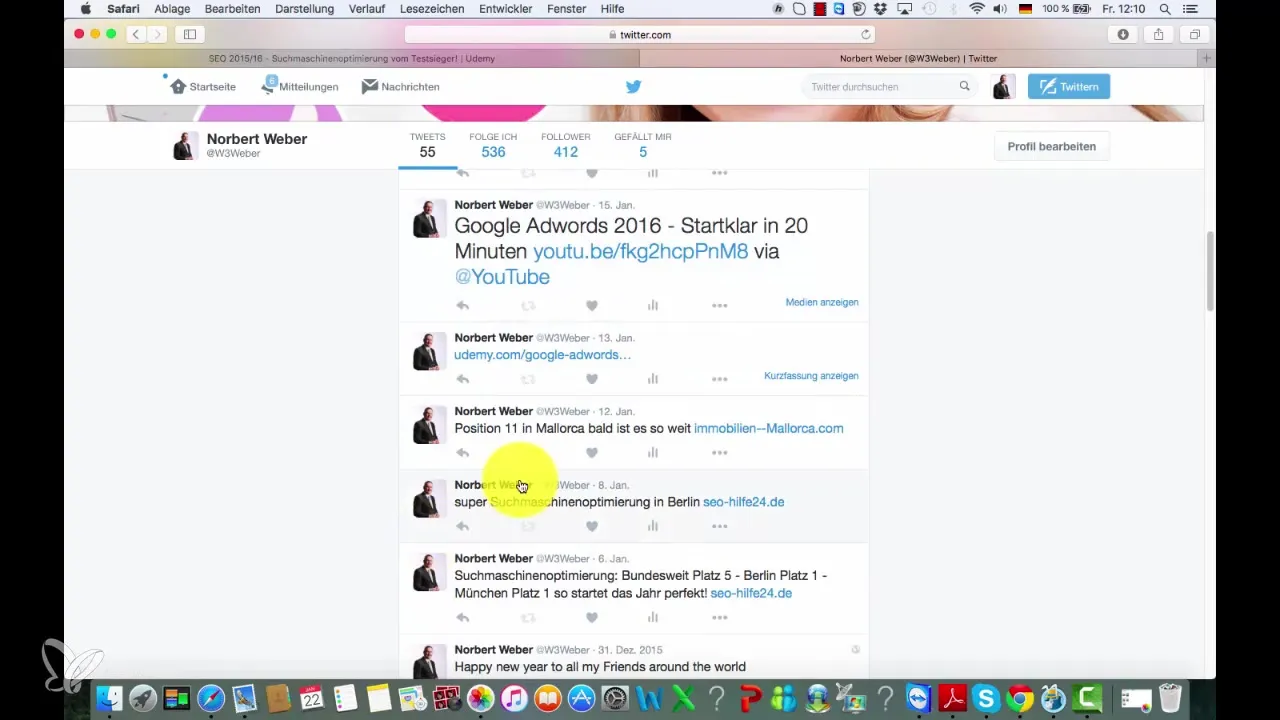The width and height of the screenshot is (1280, 720).
Task: Show Safari downloads
Action: 1123,34
